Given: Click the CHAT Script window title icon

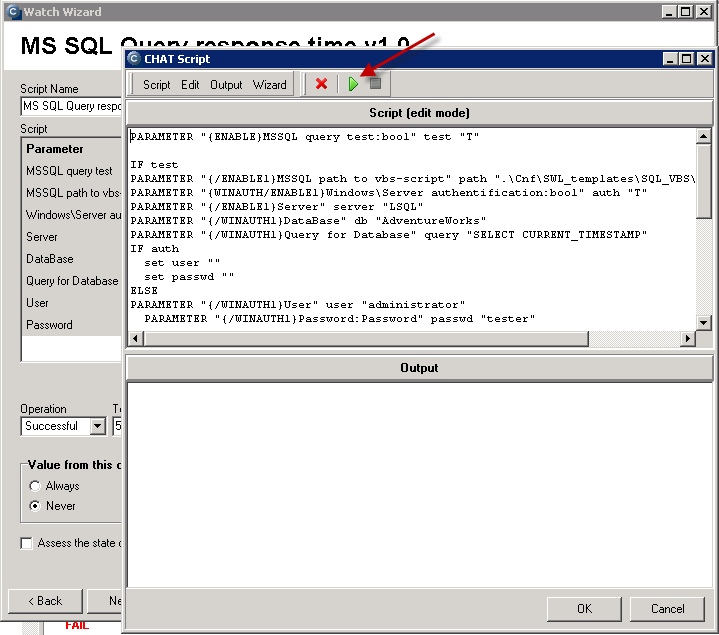Looking at the screenshot, I should coord(134,59).
